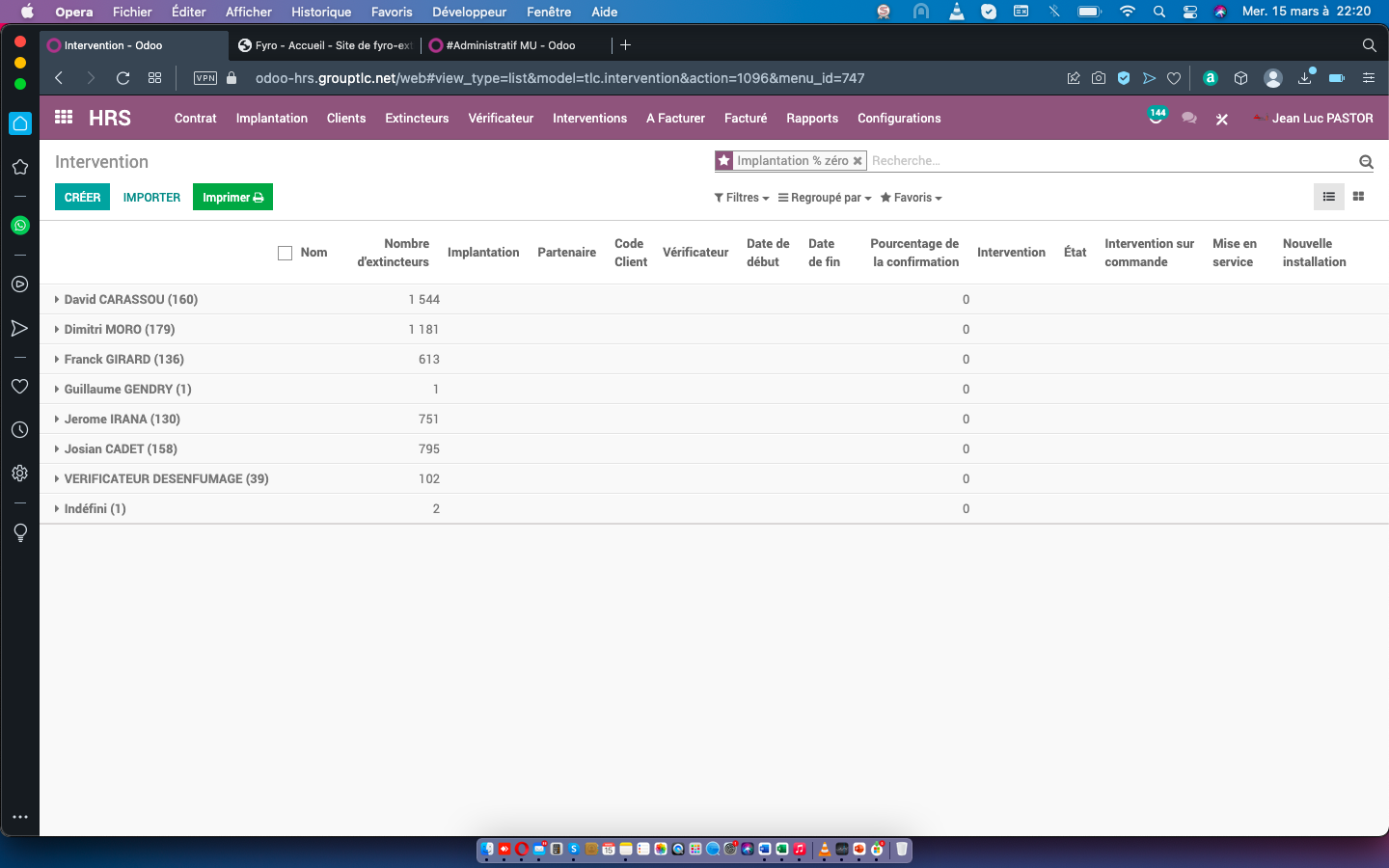This screenshot has width=1389, height=868.
Task: Expand the David CARASSOU group
Action: pos(130,300)
